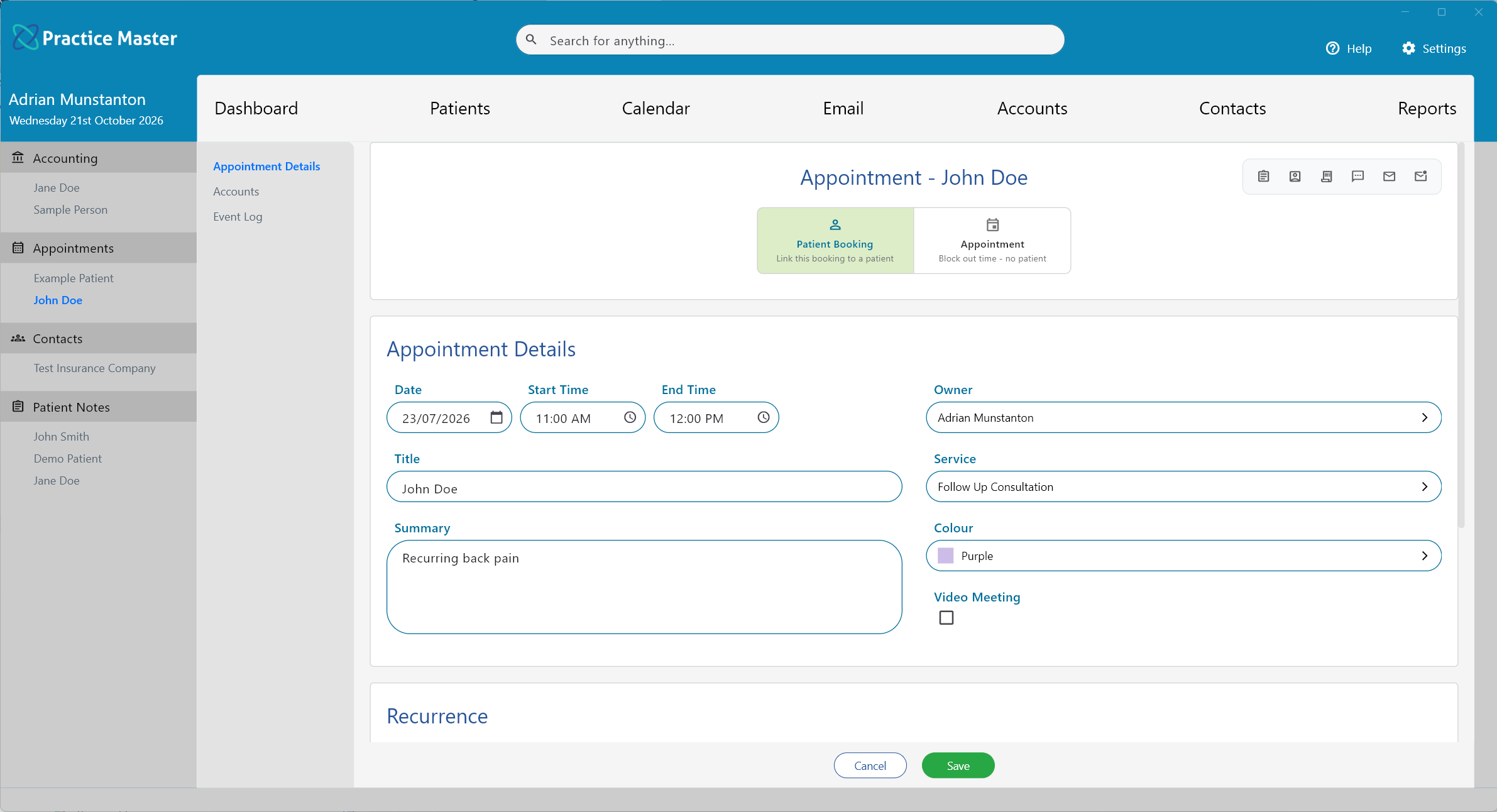Open Settings from the header
The image size is (1497, 812).
click(1434, 48)
